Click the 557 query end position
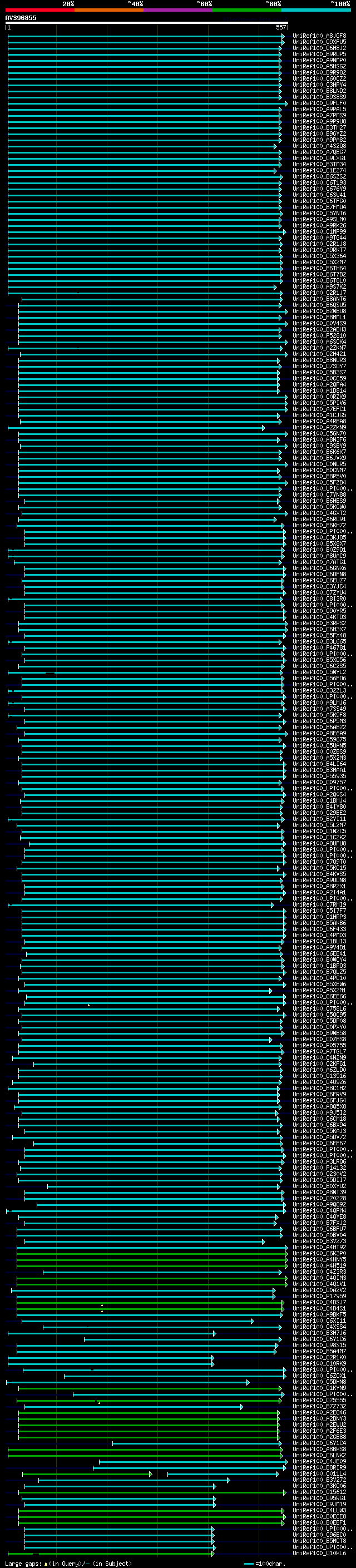Image resolution: width=356 pixels, height=1568 pixels. click(280, 27)
